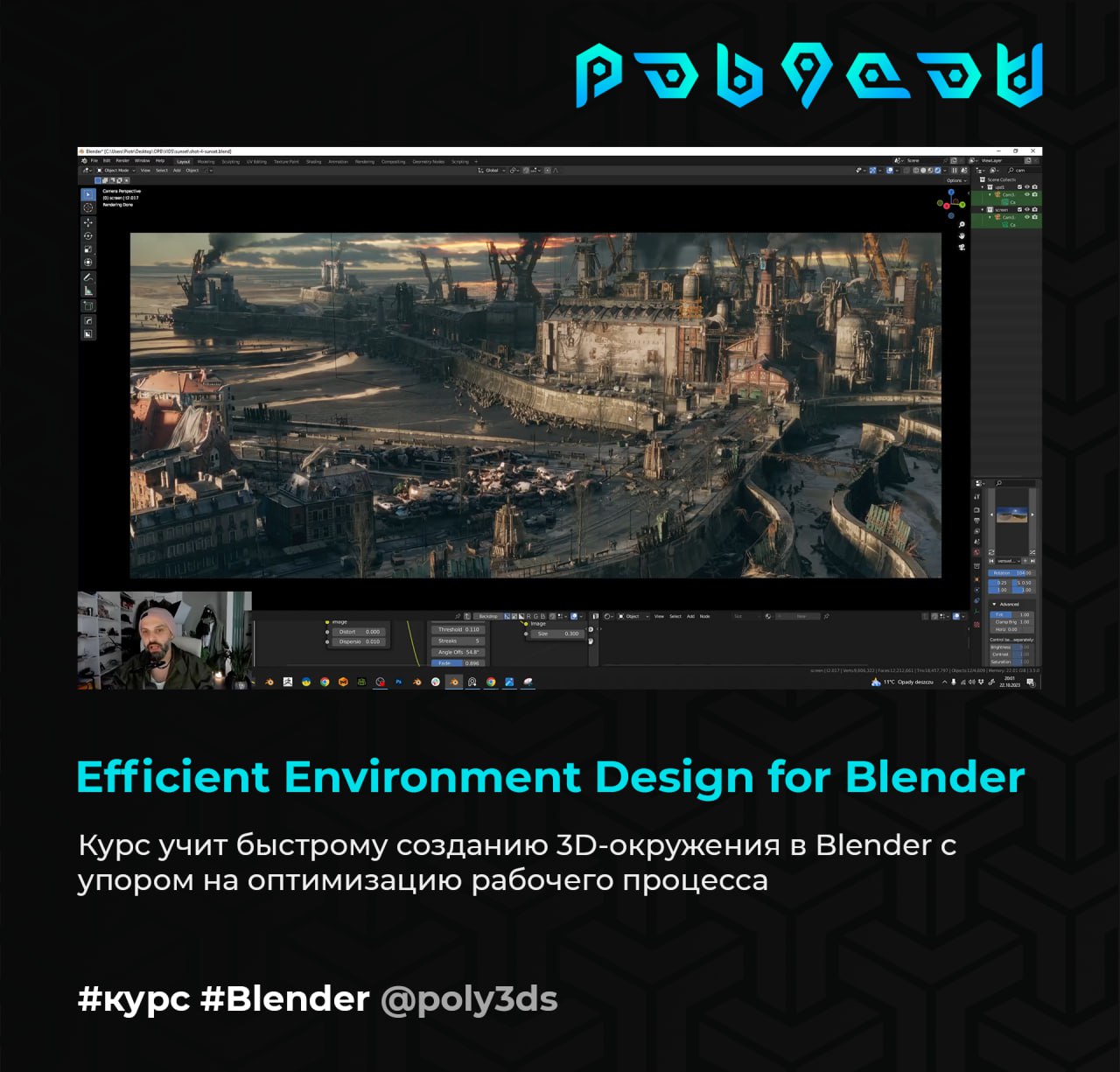
Task: Open the orange Object properties tab icon
Action: pyautogui.click(x=976, y=579)
